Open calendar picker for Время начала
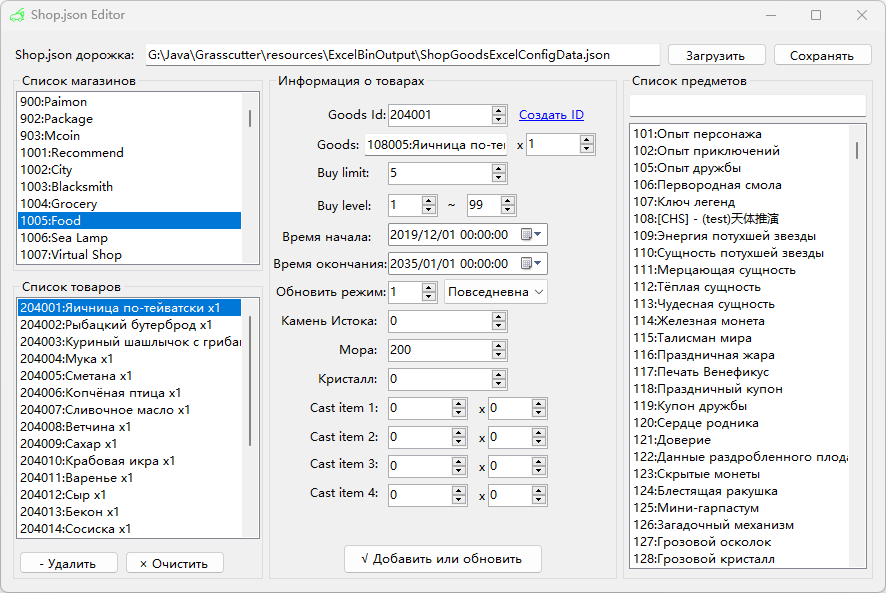The width and height of the screenshot is (886, 593). [x=533, y=236]
